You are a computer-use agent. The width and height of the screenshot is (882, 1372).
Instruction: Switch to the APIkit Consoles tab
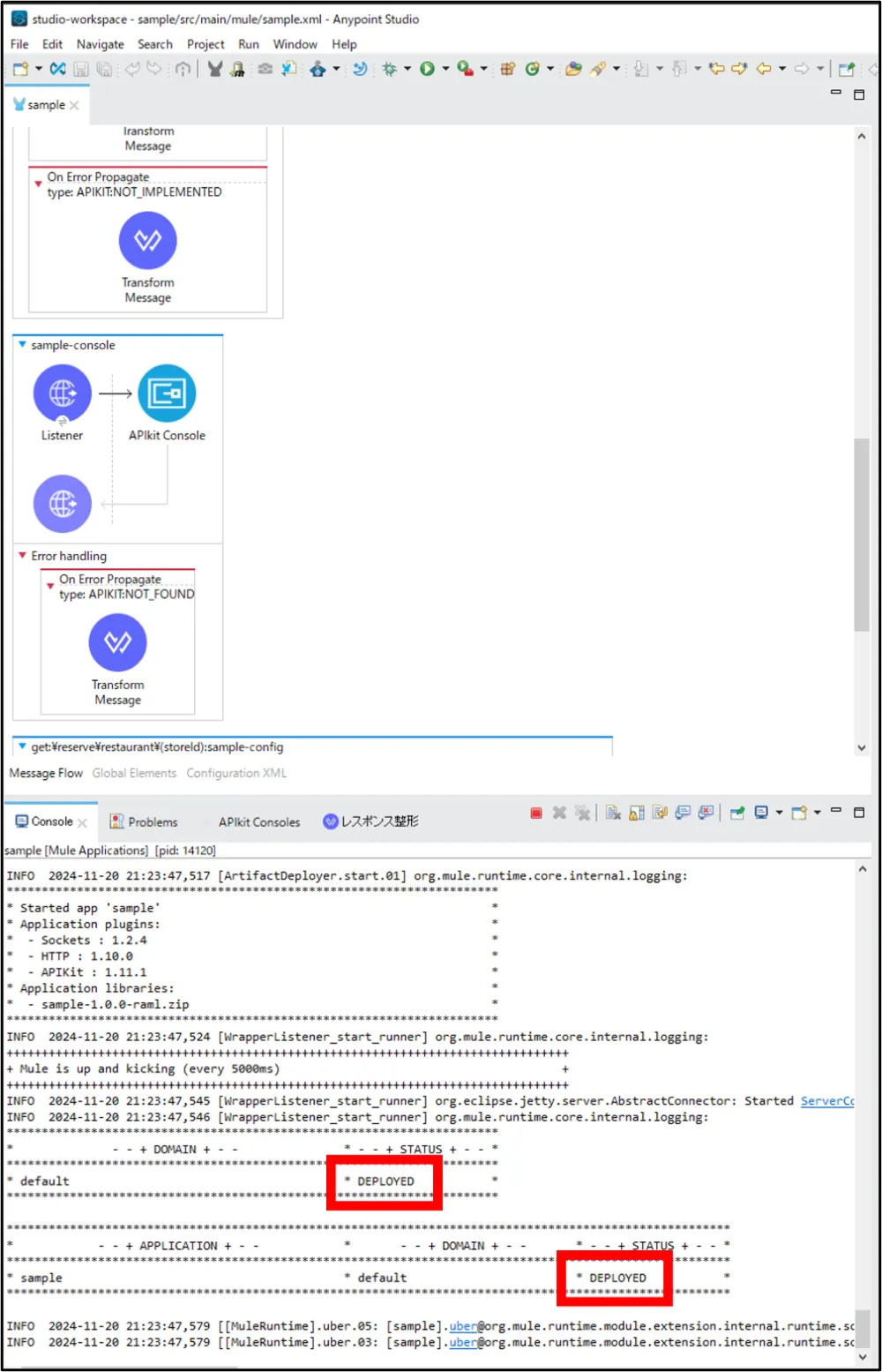click(259, 821)
